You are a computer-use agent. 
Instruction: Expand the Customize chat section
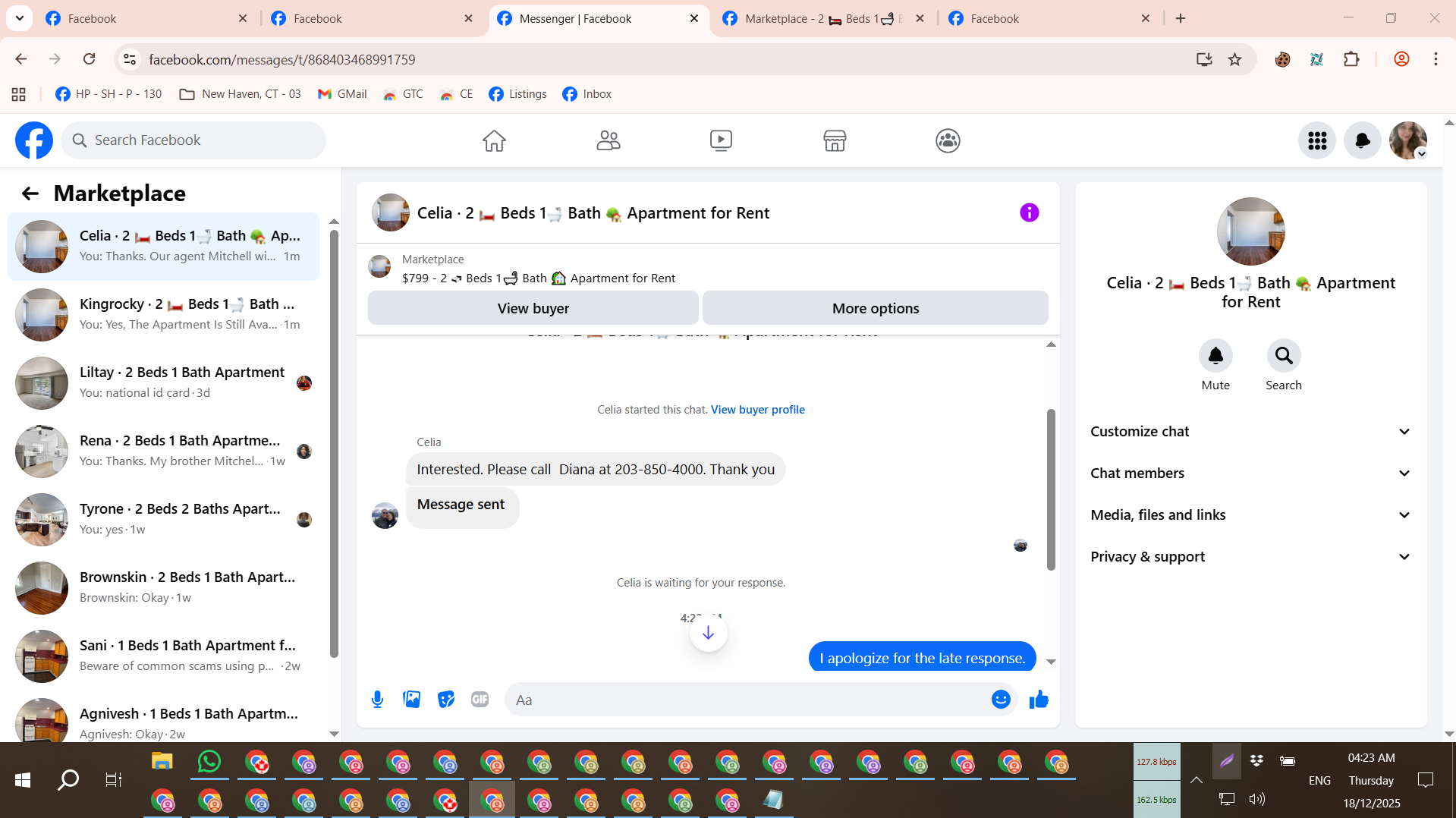click(1250, 432)
